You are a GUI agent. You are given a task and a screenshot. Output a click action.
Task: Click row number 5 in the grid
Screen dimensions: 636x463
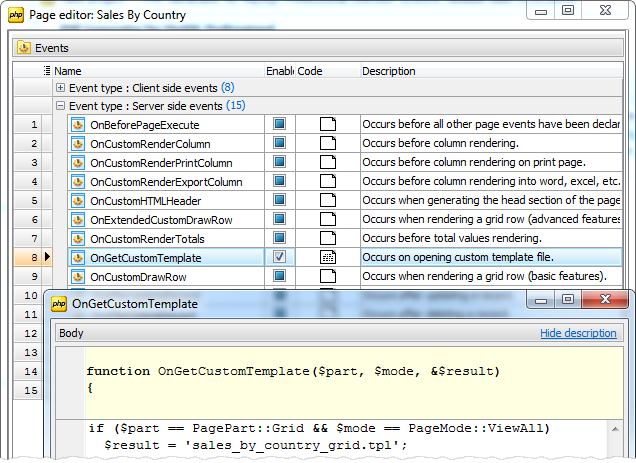(33, 200)
